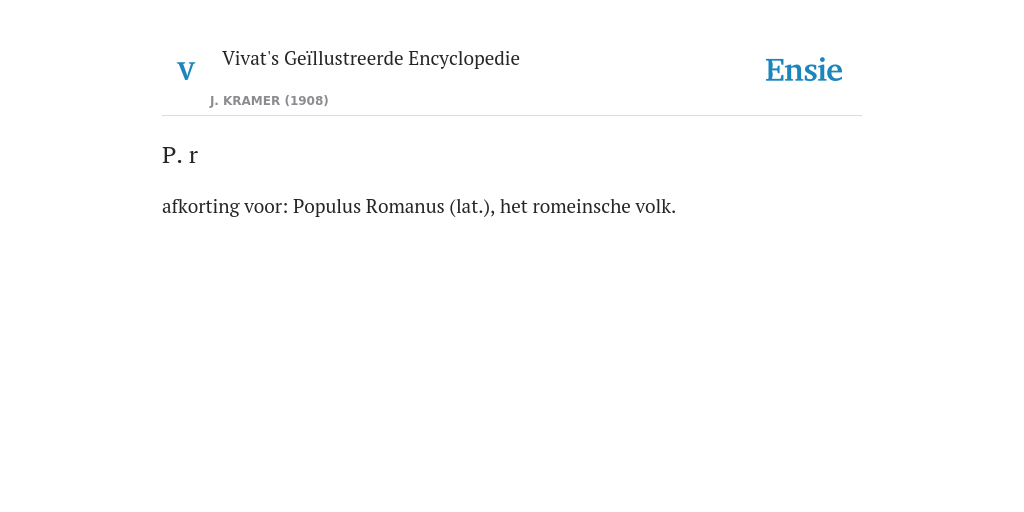This screenshot has width=1024, height=512.
Task: Click the phrase "afkorting voor:" in definition
Action: pyautogui.click(x=225, y=206)
